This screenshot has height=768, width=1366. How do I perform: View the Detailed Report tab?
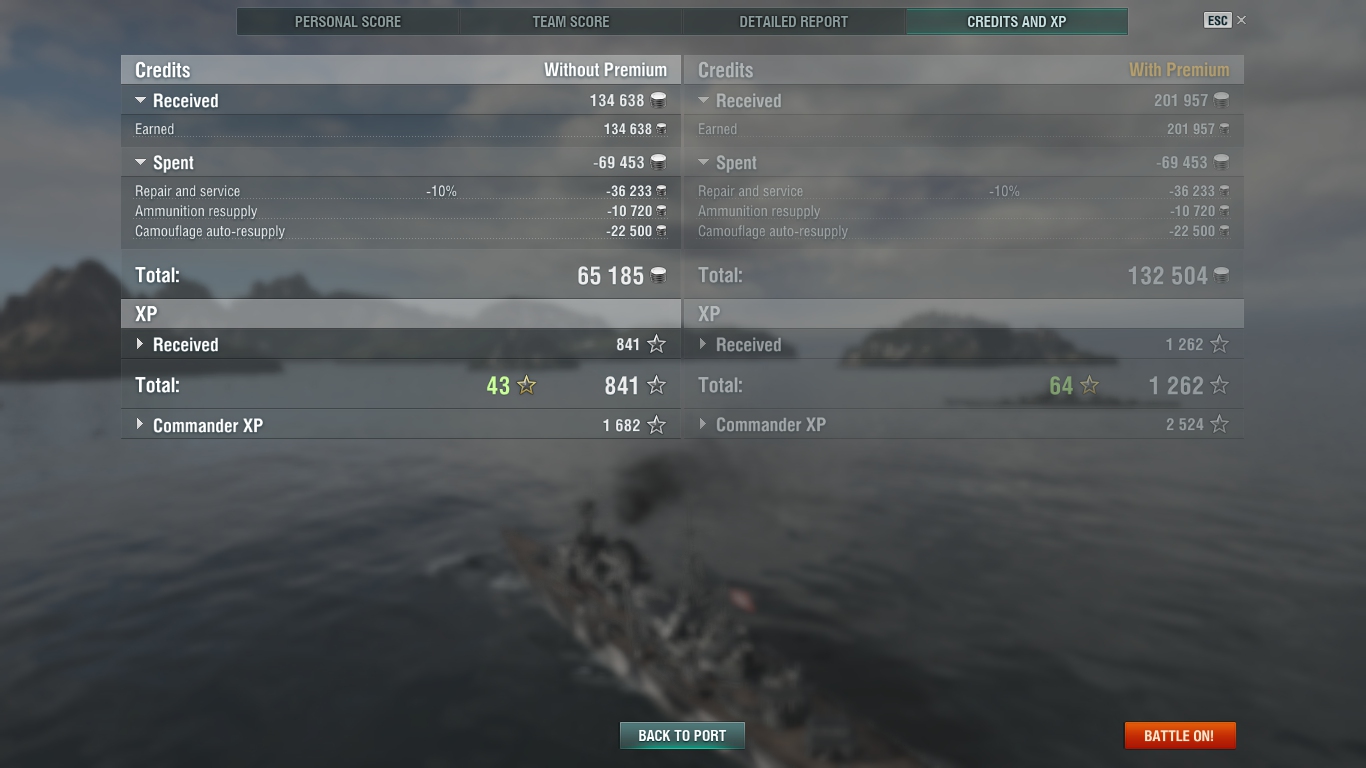pos(794,21)
